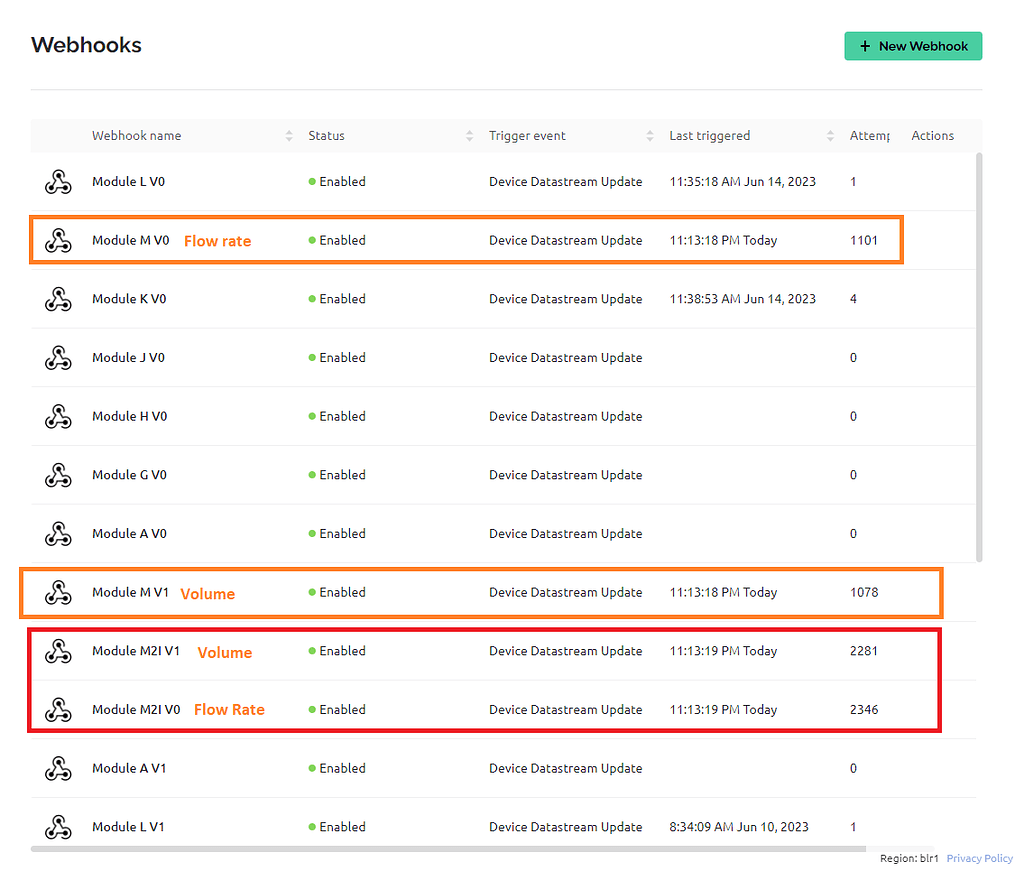Sort the table by Webhook name

289,135
